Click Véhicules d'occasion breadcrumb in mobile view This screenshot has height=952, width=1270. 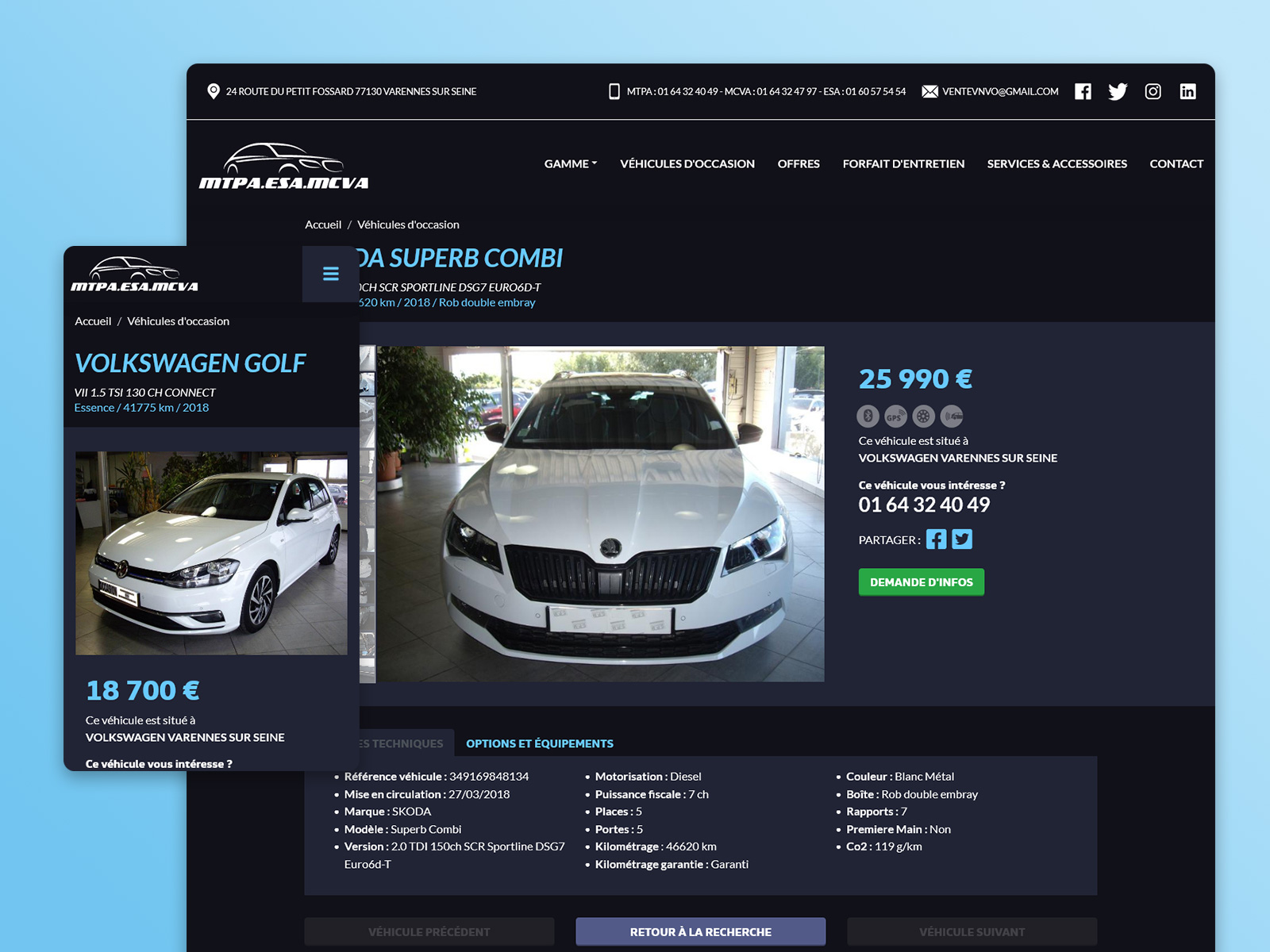click(x=178, y=321)
